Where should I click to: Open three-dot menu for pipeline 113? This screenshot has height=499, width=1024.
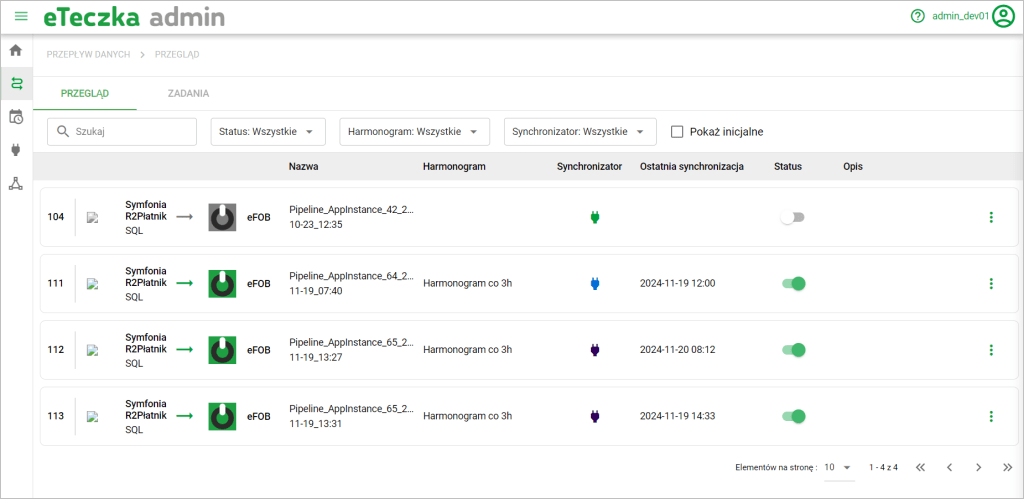click(990, 416)
